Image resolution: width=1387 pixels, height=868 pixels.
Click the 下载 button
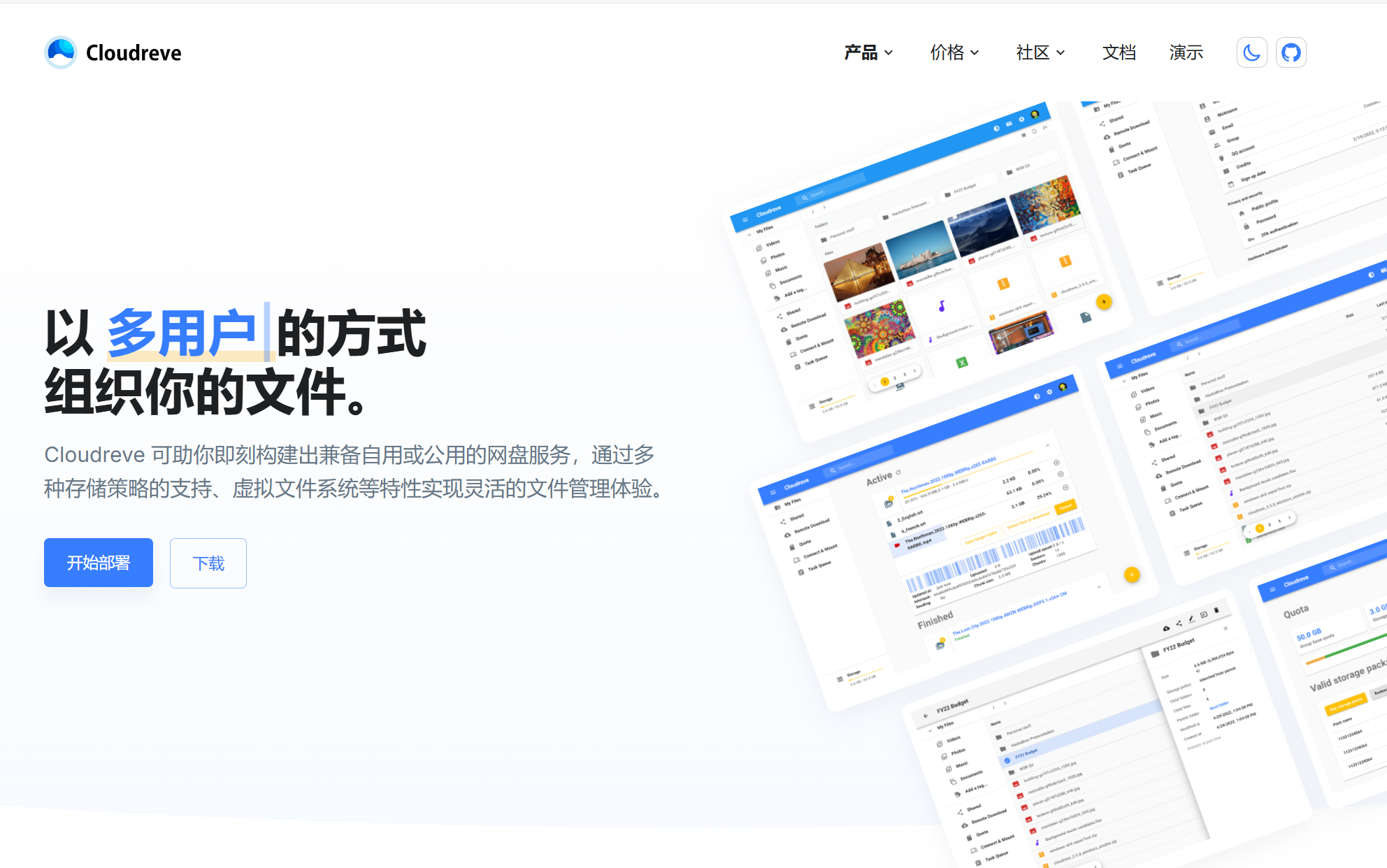208,563
